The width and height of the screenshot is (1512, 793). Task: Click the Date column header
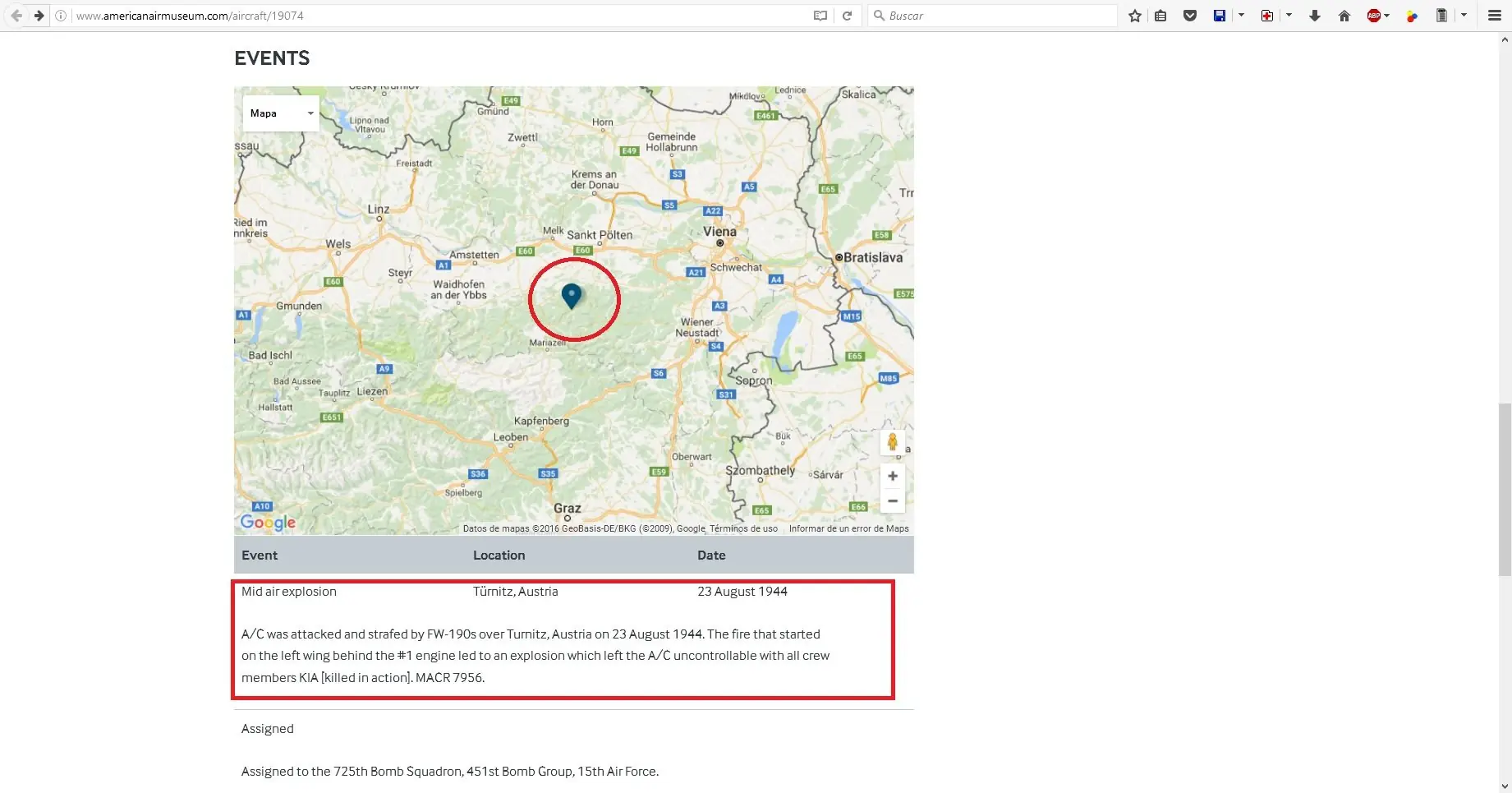tap(711, 556)
